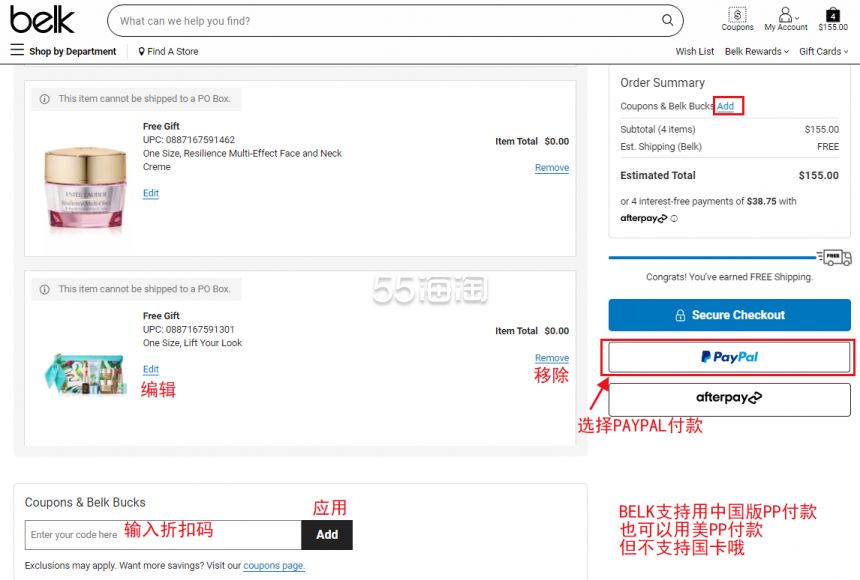
Task: Open the Resilience Creme jar thumbnail
Action: point(85,188)
